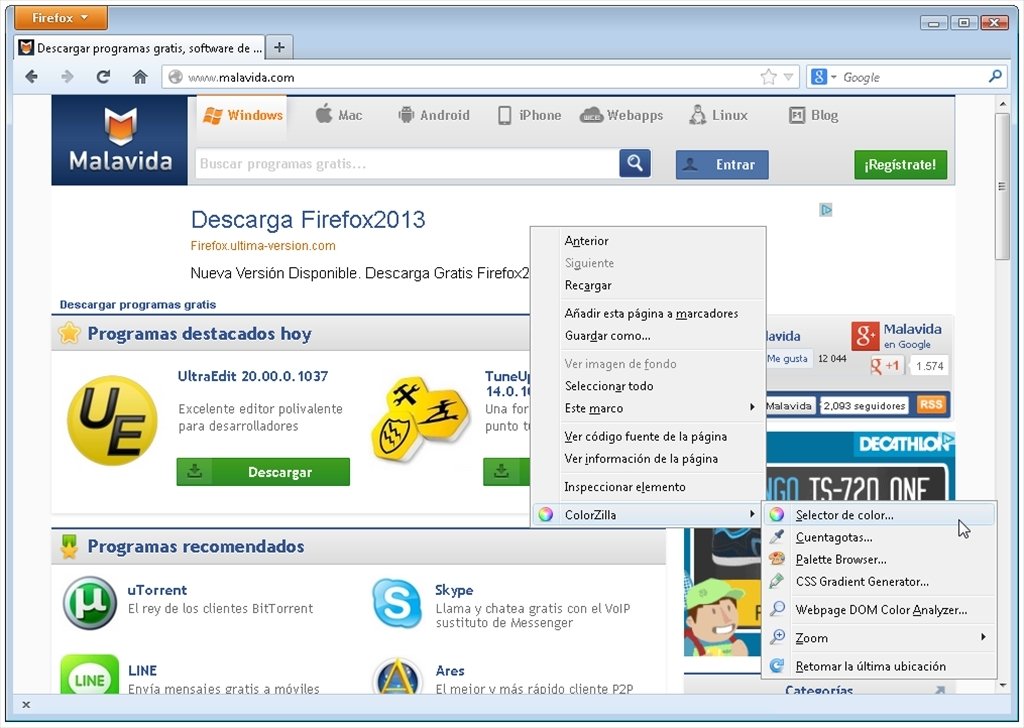Click the Retomar última ubicación icon
The height and width of the screenshot is (728, 1024).
pos(776,665)
